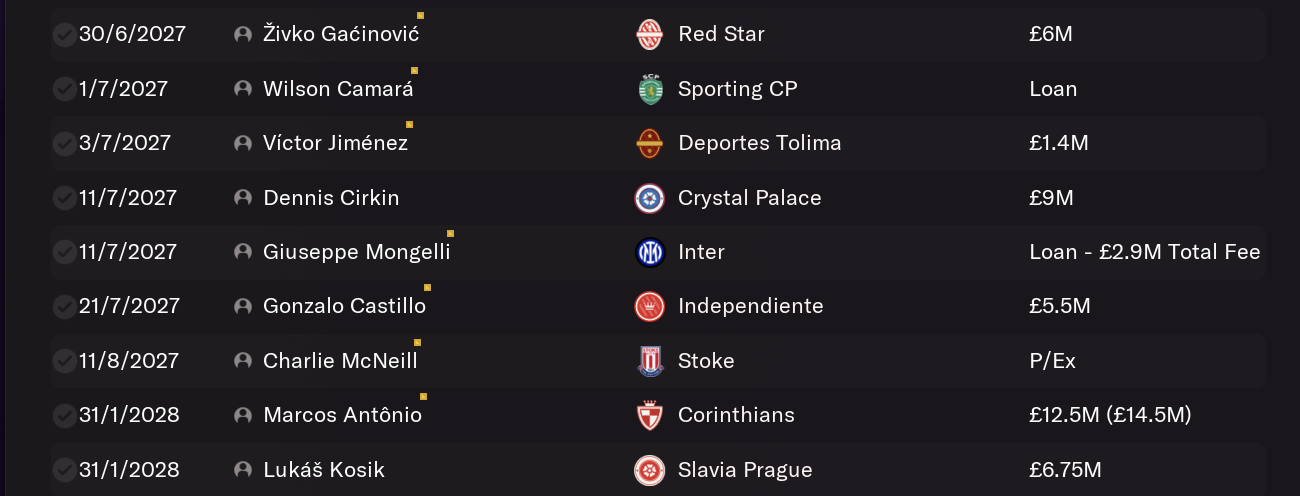Select the Corinthians club crest

coord(650,415)
